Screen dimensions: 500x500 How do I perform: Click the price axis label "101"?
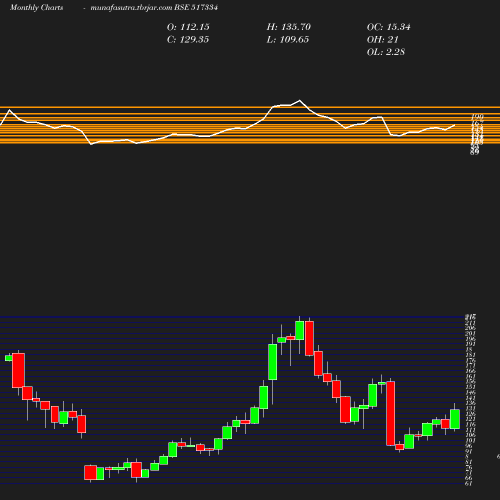470,440
